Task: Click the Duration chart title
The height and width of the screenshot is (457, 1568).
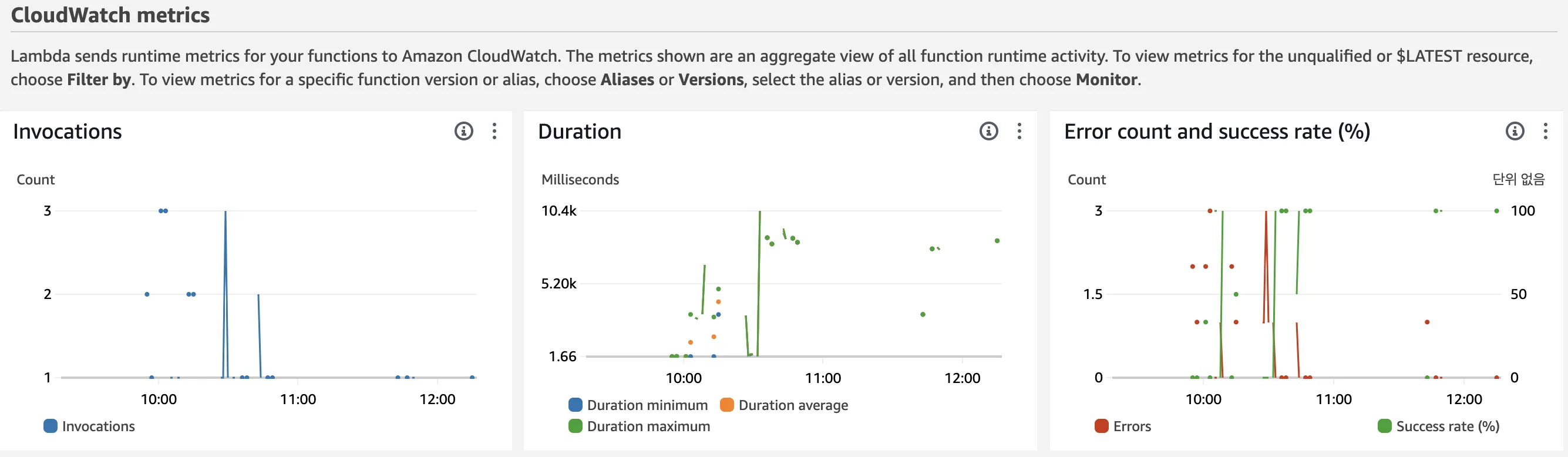Action: (580, 132)
